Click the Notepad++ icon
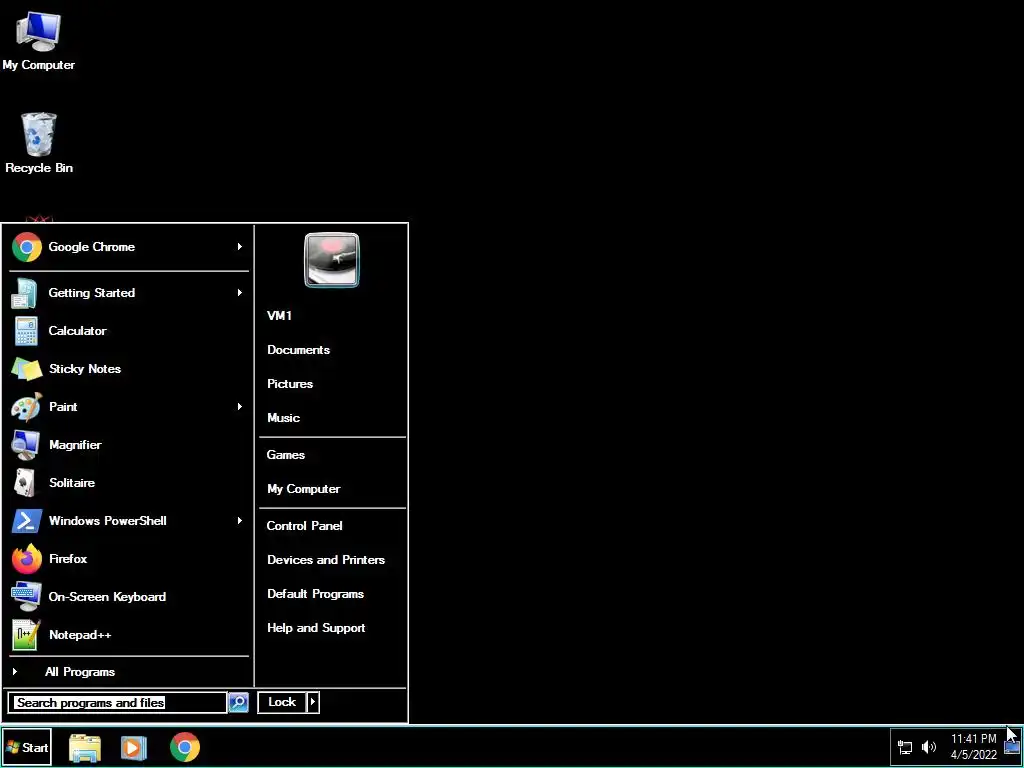Viewport: 1024px width, 768px height. pyautogui.click(x=26, y=635)
